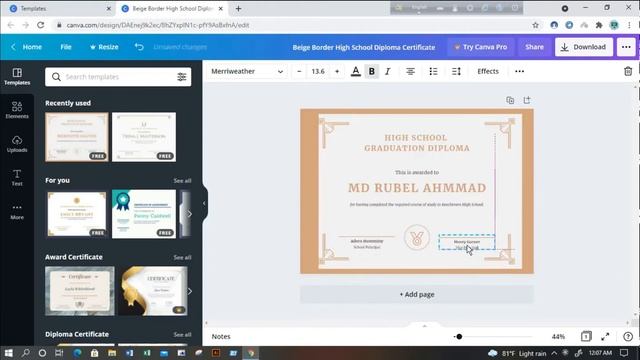Click See all for Diploma Certificate

coord(182,334)
